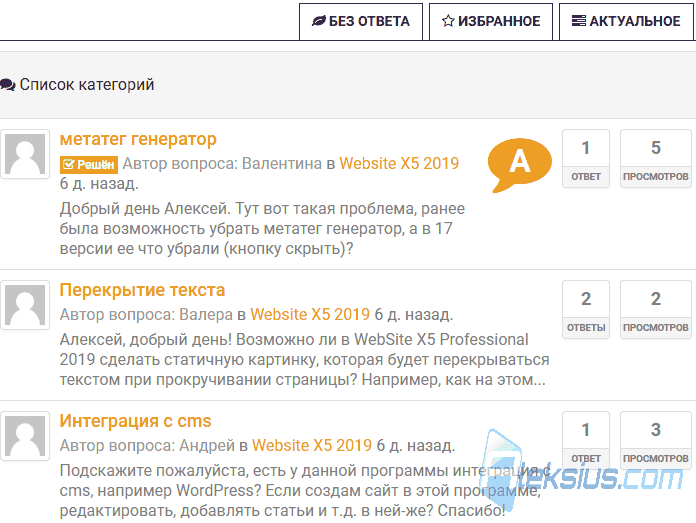Viewport: 696px width, 523px height.
Task: Open the БЕЗ ОТВЕТА tab
Action: [x=361, y=21]
